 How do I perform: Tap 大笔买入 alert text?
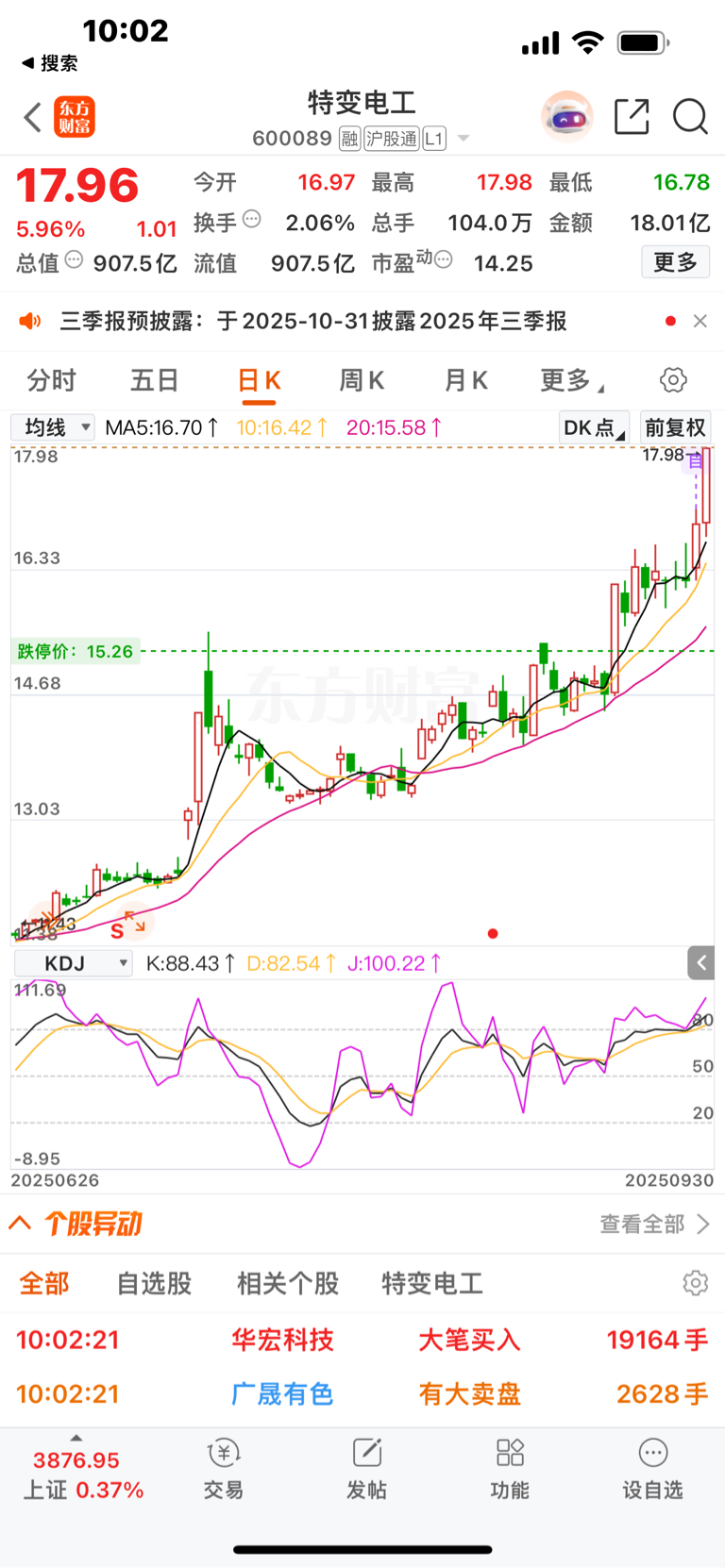click(x=469, y=1340)
